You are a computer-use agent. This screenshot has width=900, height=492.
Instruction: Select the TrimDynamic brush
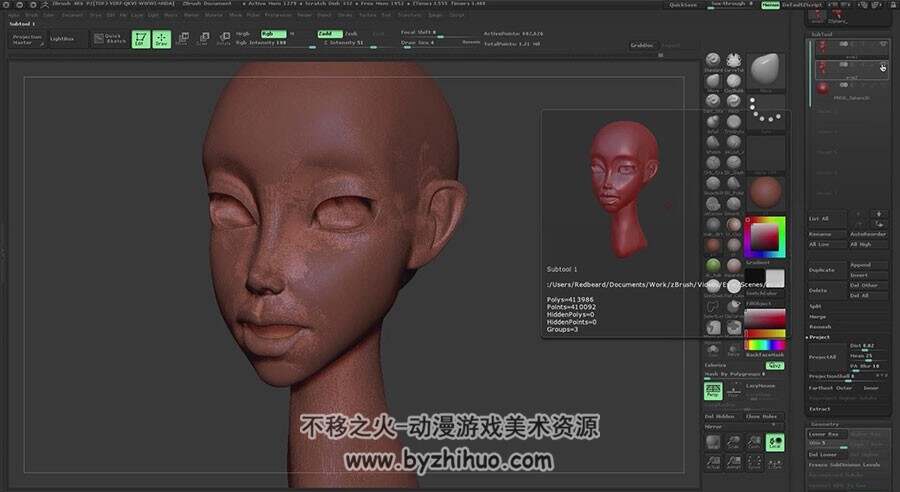tap(734, 121)
